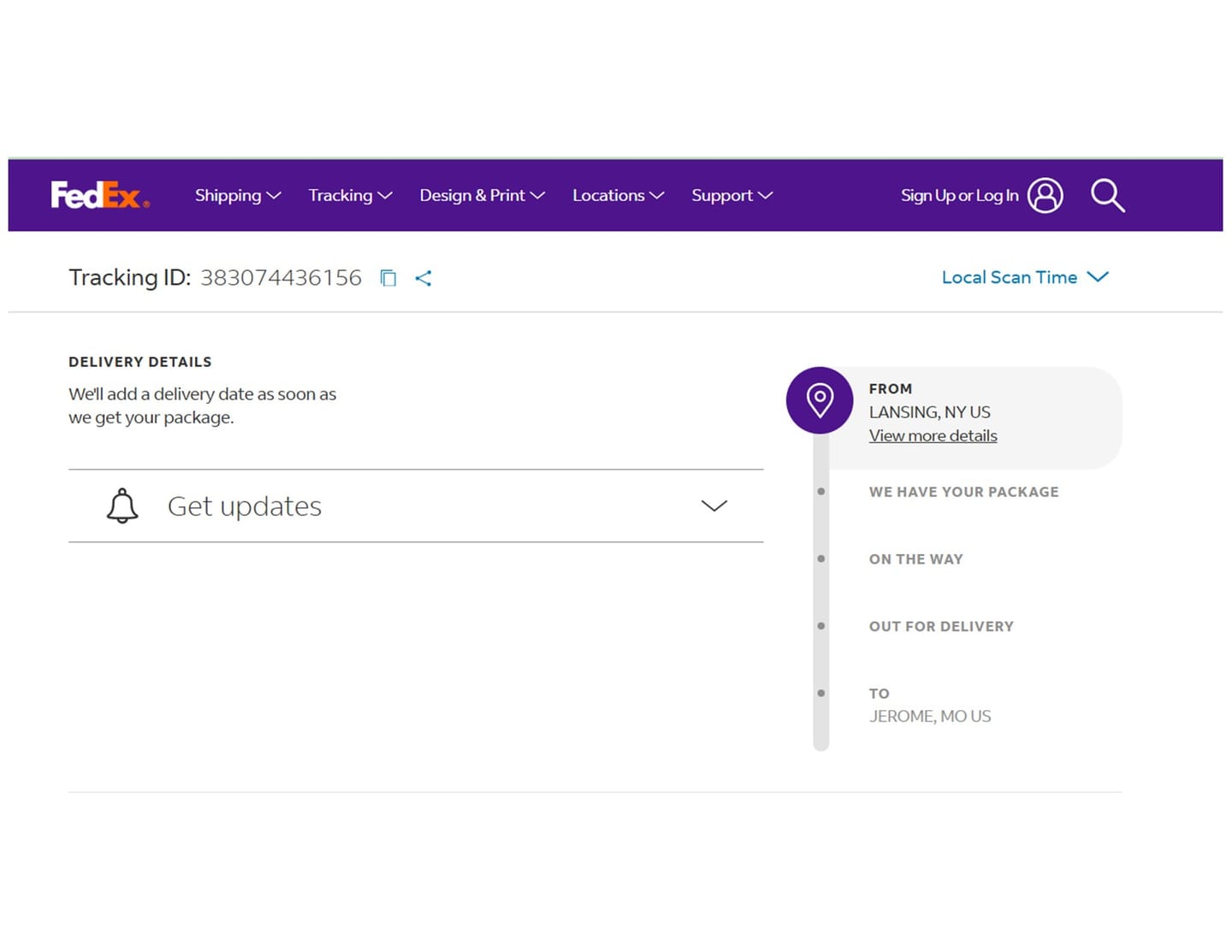Open the search magnifier icon
The height and width of the screenshot is (952, 1232).
(1107, 196)
